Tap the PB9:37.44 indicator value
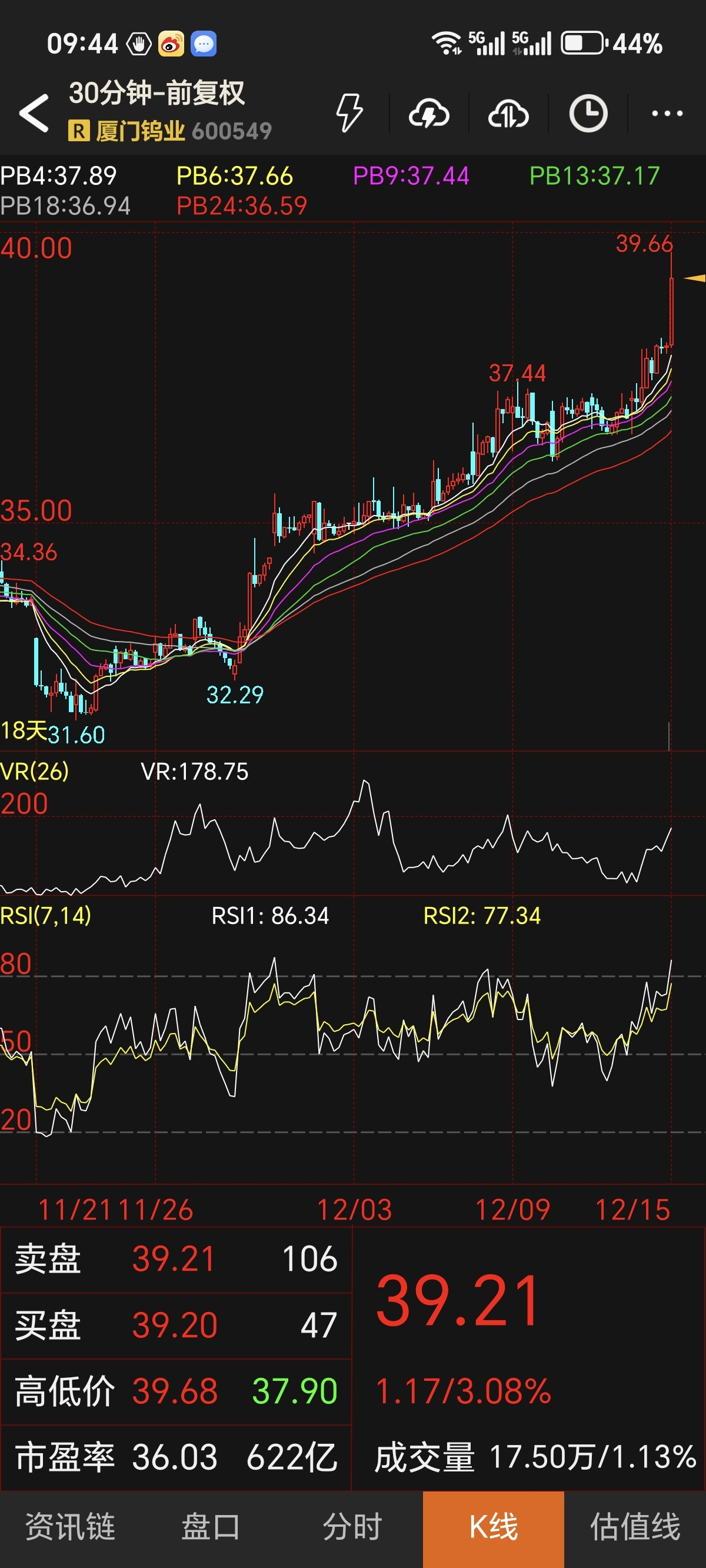 [x=411, y=176]
